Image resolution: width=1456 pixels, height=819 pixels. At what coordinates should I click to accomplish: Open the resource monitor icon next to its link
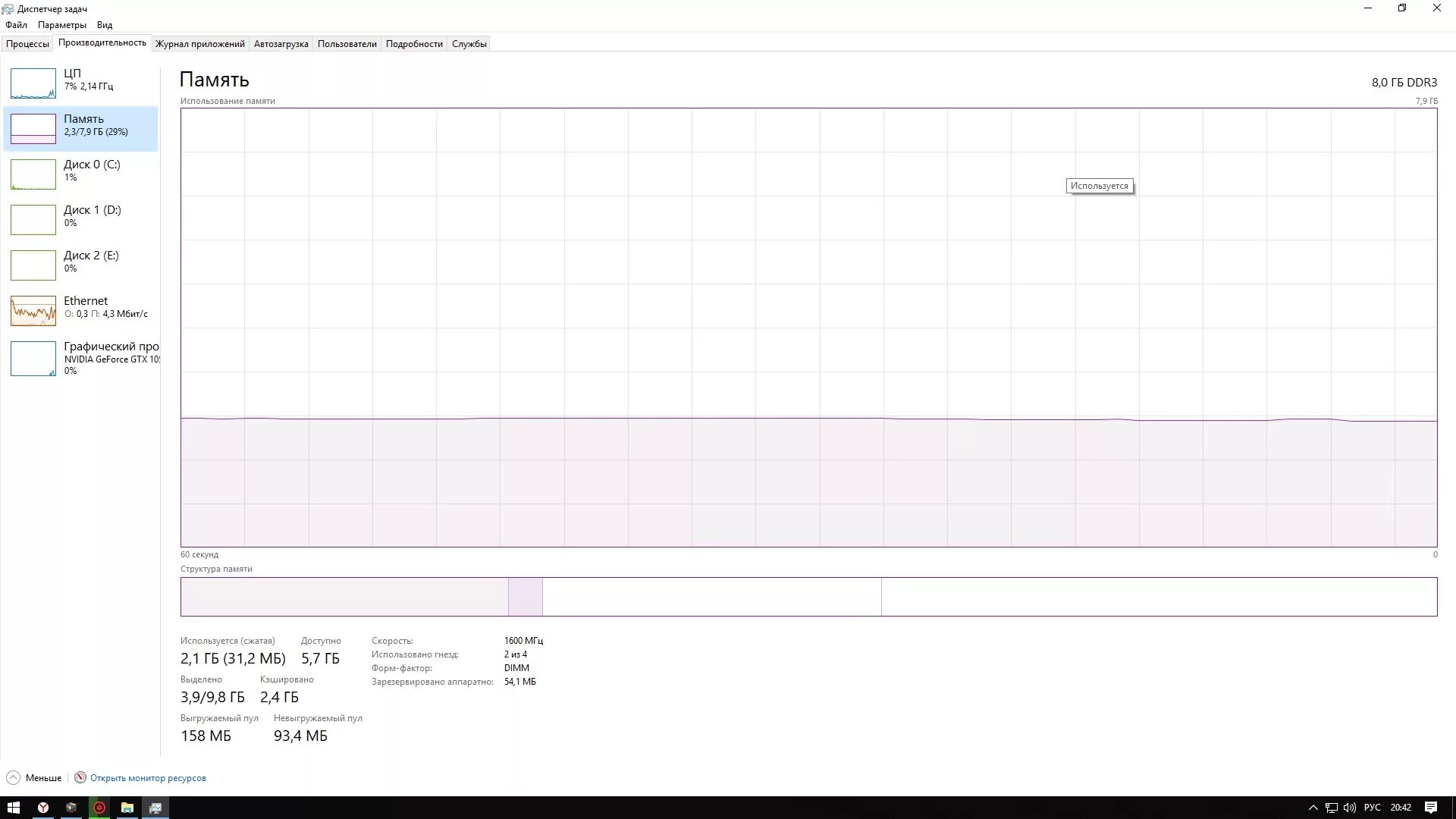click(x=79, y=777)
